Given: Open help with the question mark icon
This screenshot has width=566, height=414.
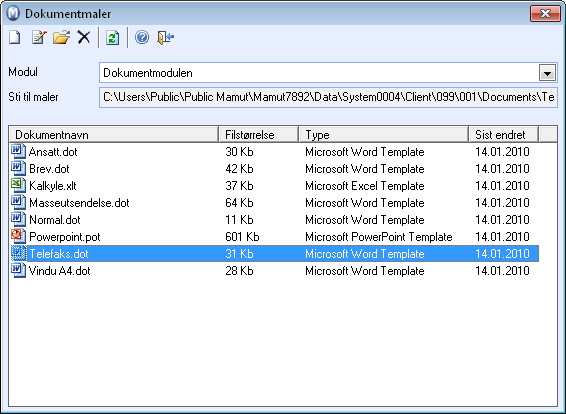Looking at the screenshot, I should pyautogui.click(x=142, y=37).
